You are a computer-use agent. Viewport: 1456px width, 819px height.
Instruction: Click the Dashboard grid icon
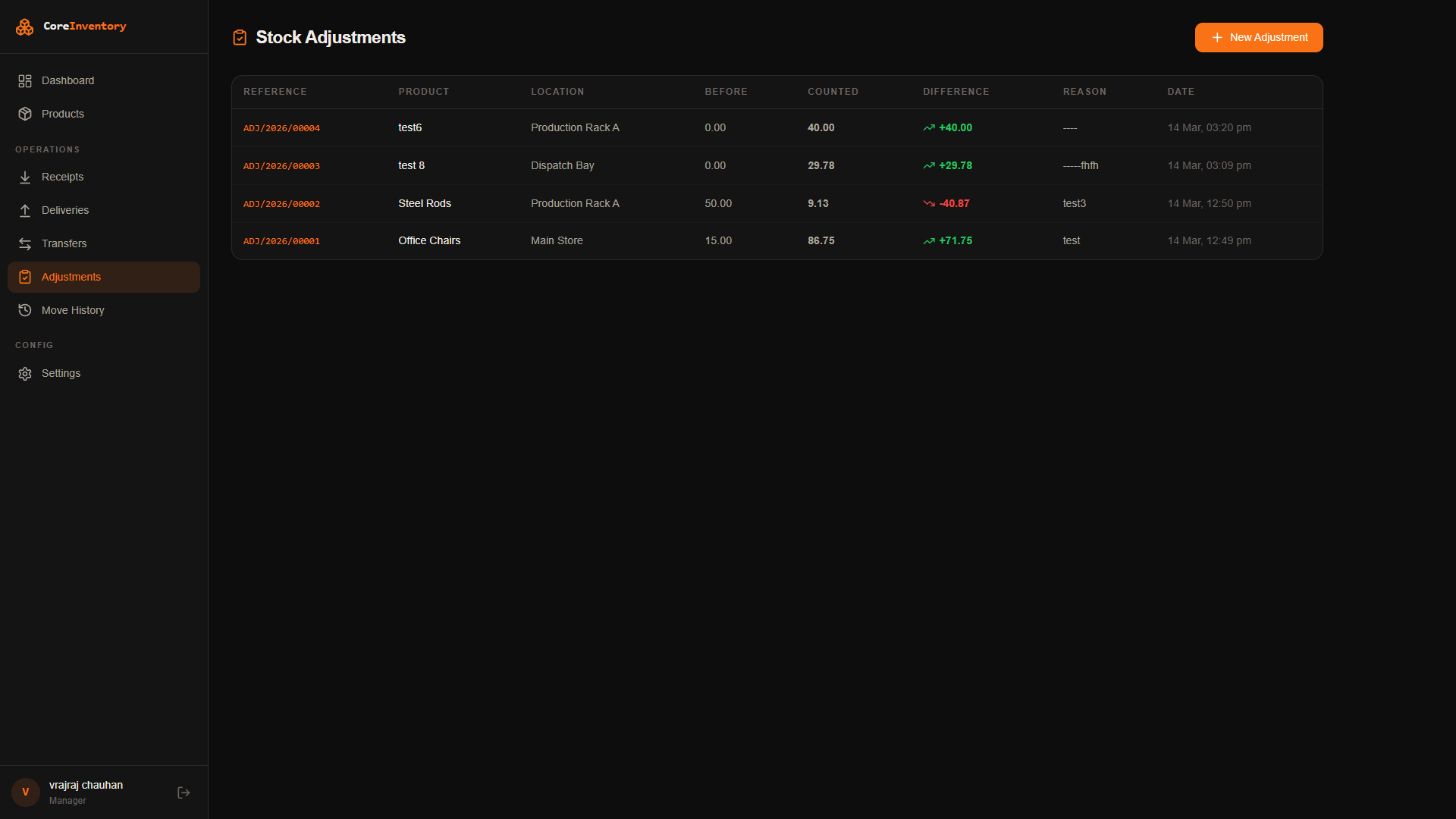[25, 81]
